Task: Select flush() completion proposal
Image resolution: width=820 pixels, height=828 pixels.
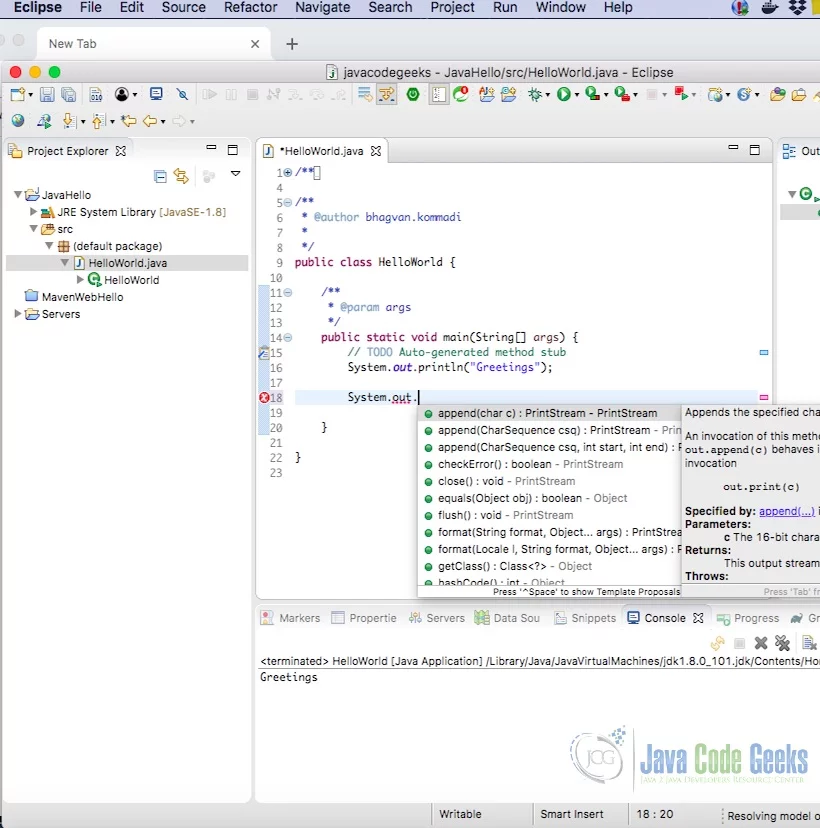Action: point(549,515)
